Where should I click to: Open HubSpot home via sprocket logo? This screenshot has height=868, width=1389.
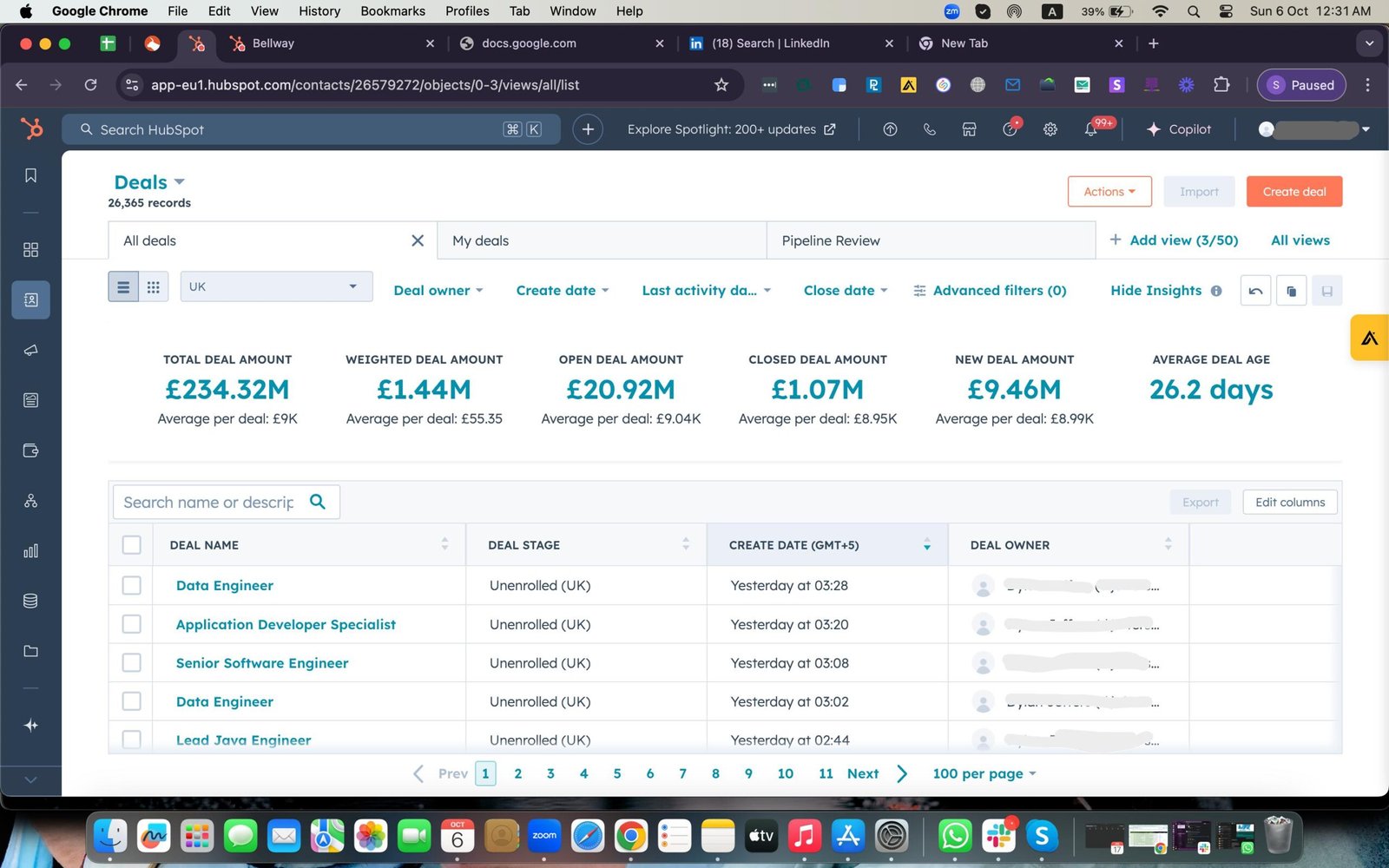click(x=31, y=129)
